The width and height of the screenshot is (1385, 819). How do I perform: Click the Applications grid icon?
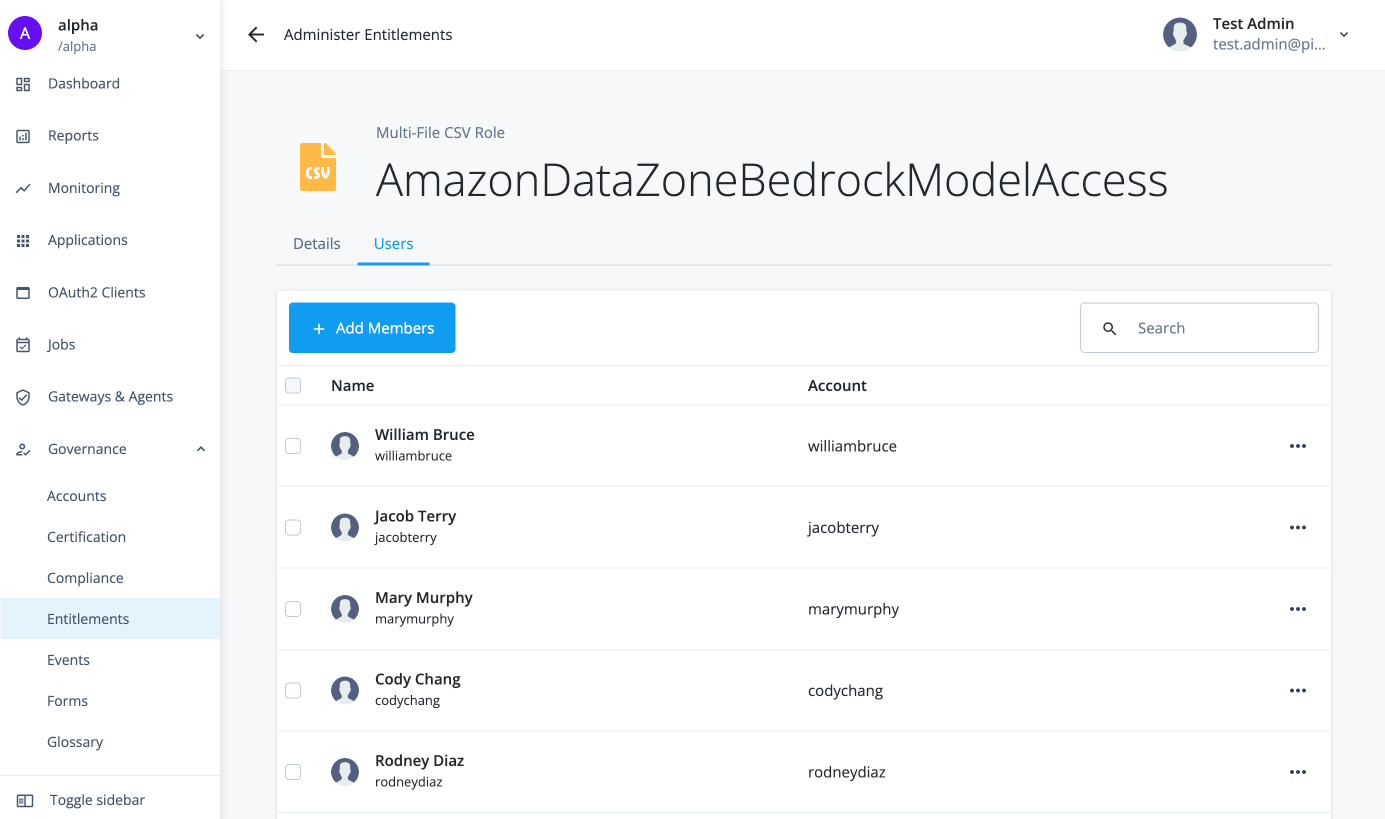(23, 240)
